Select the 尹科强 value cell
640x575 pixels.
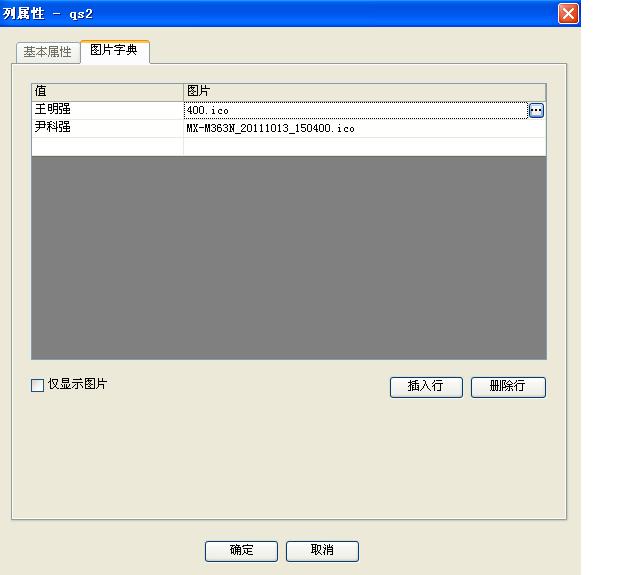107,128
